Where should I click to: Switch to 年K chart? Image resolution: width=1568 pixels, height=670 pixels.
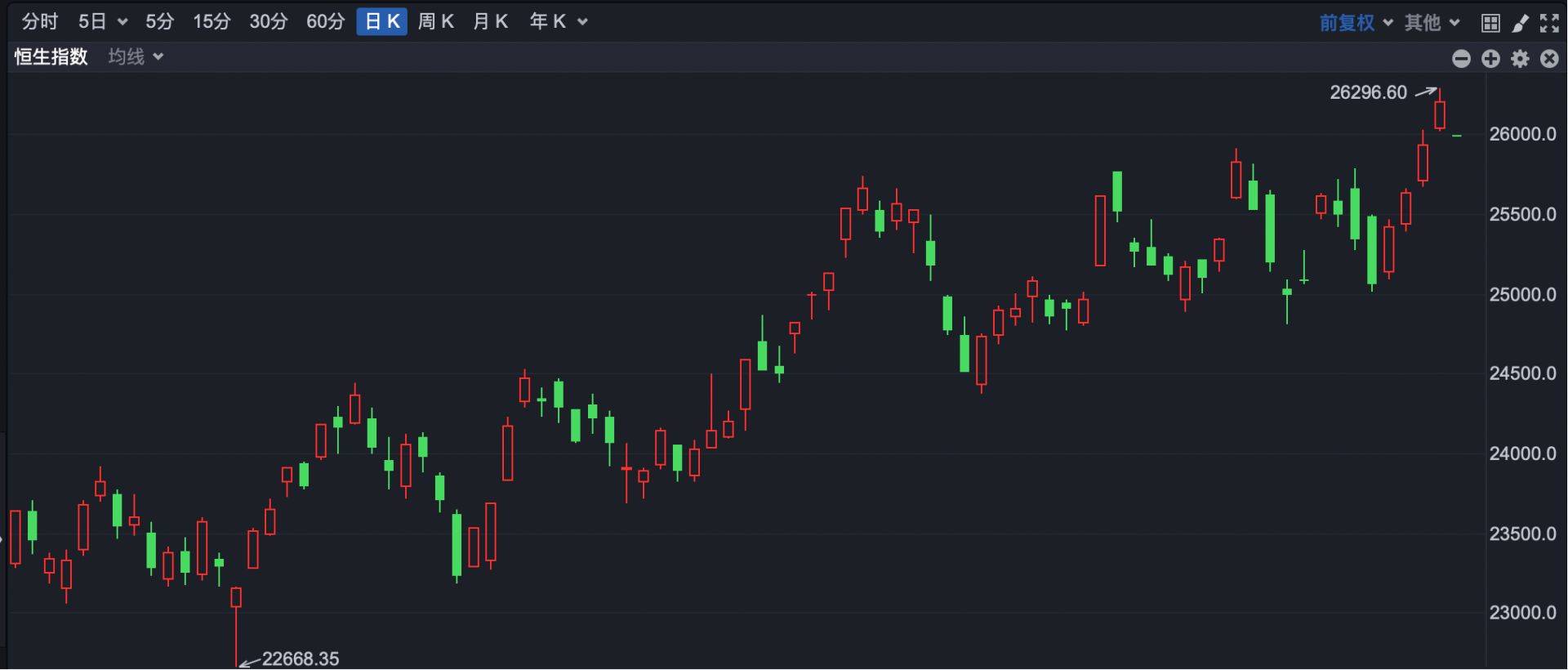[547, 22]
